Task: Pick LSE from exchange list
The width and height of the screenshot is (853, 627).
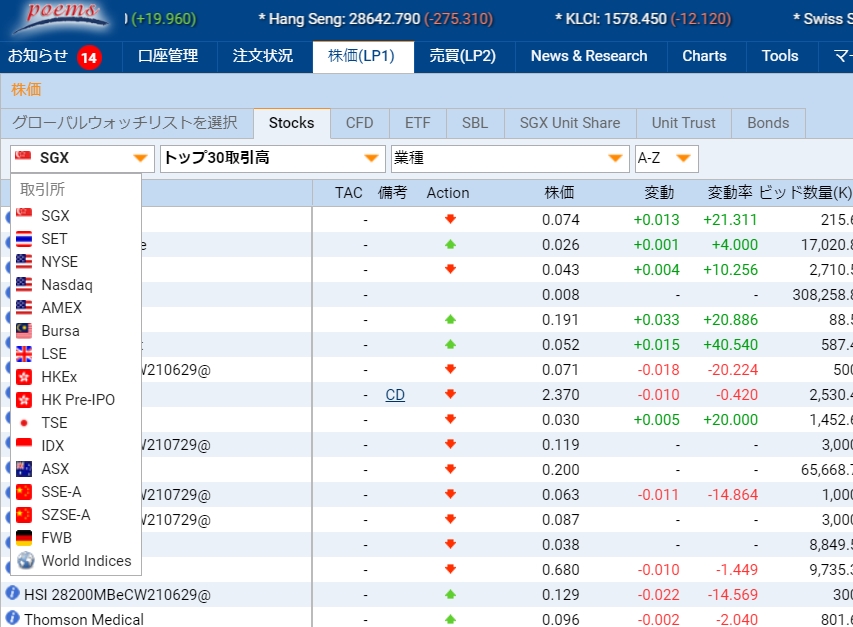Action: click(x=76, y=353)
